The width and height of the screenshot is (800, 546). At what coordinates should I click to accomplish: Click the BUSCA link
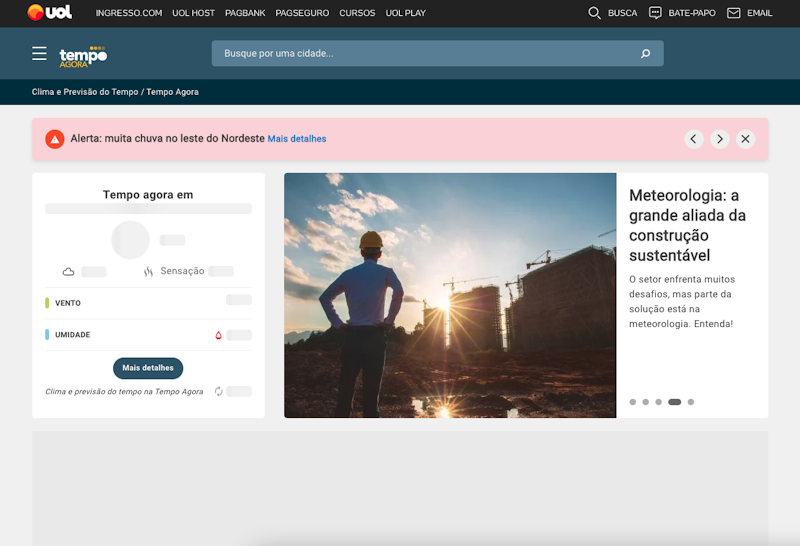click(x=622, y=13)
